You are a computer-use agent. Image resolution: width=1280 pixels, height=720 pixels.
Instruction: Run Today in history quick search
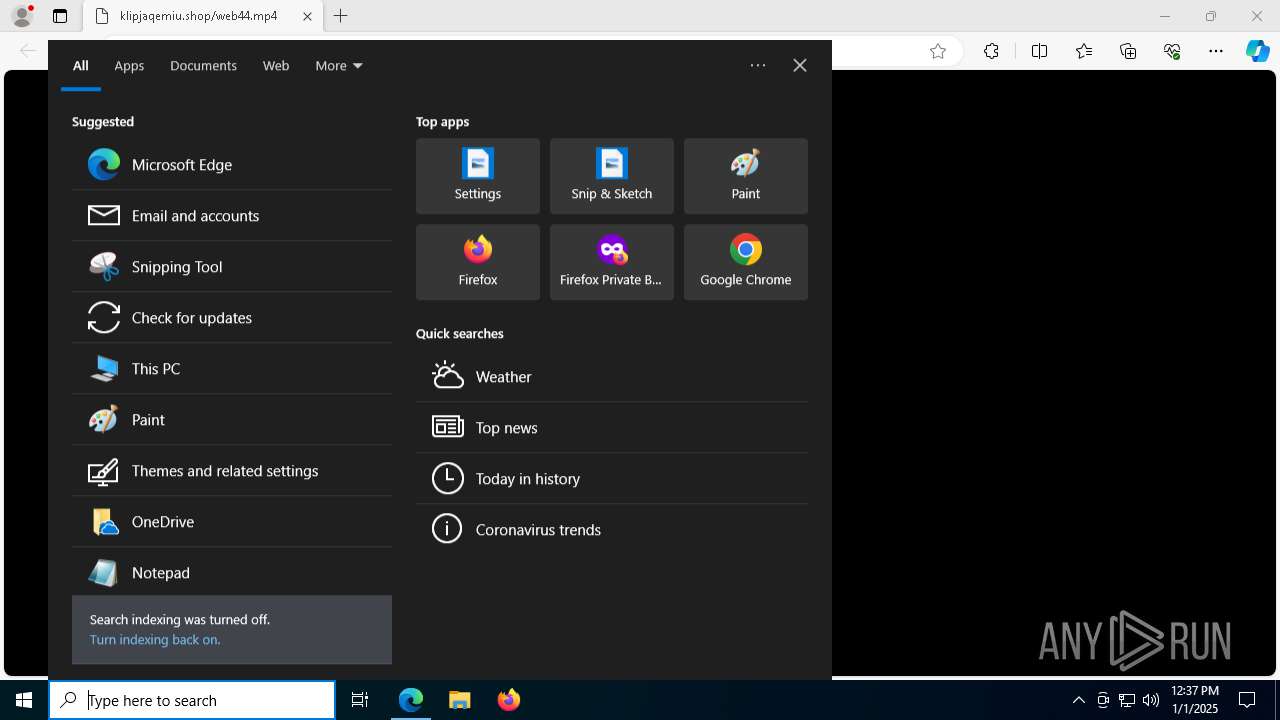pyautogui.click(x=612, y=479)
